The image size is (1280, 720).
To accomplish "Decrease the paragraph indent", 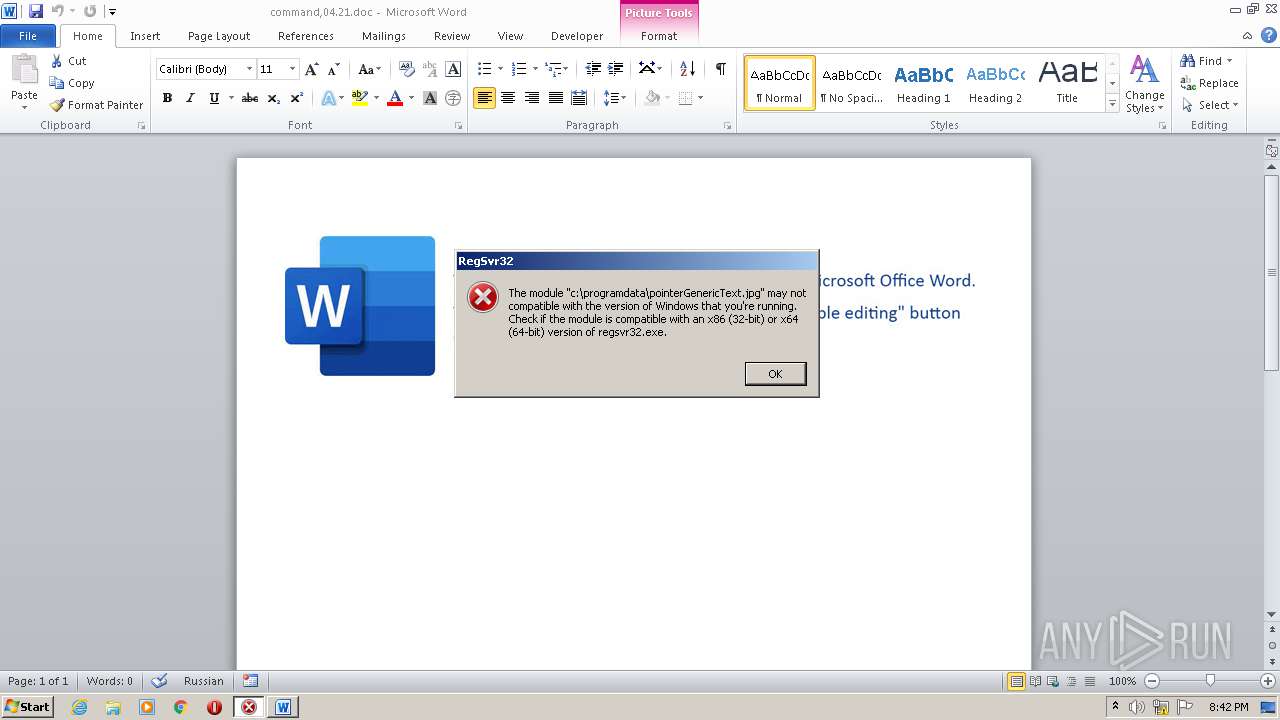I will [x=593, y=69].
